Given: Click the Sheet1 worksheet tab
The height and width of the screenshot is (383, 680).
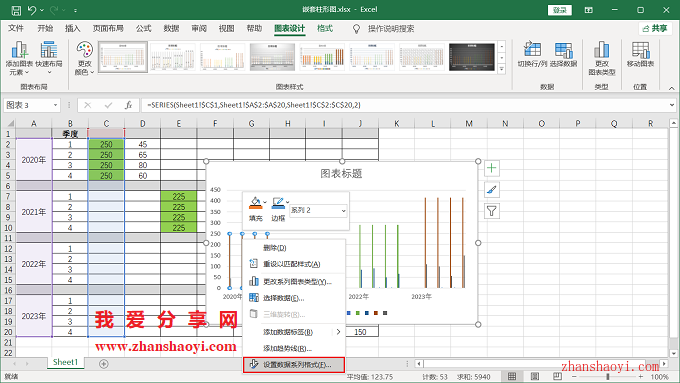Looking at the screenshot, I should (x=65, y=362).
